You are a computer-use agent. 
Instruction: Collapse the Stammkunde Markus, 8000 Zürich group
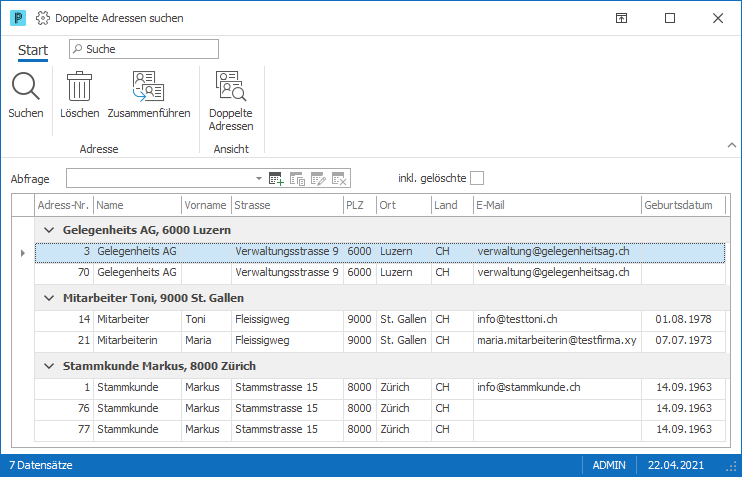[x=49, y=366]
